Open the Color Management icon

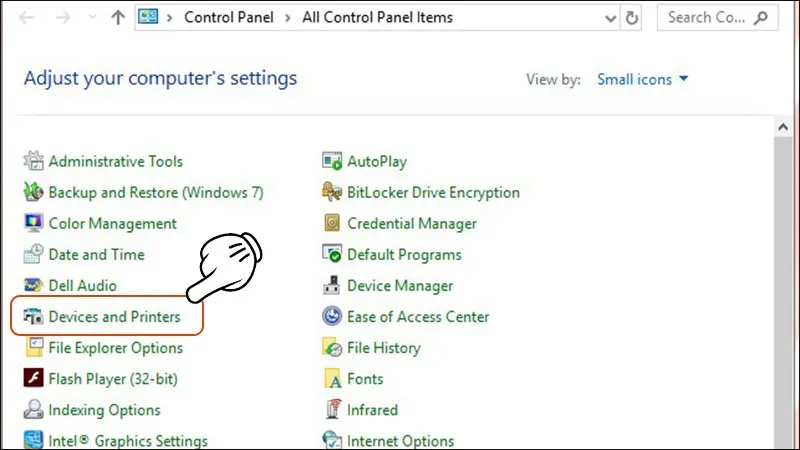pyautogui.click(x=33, y=223)
